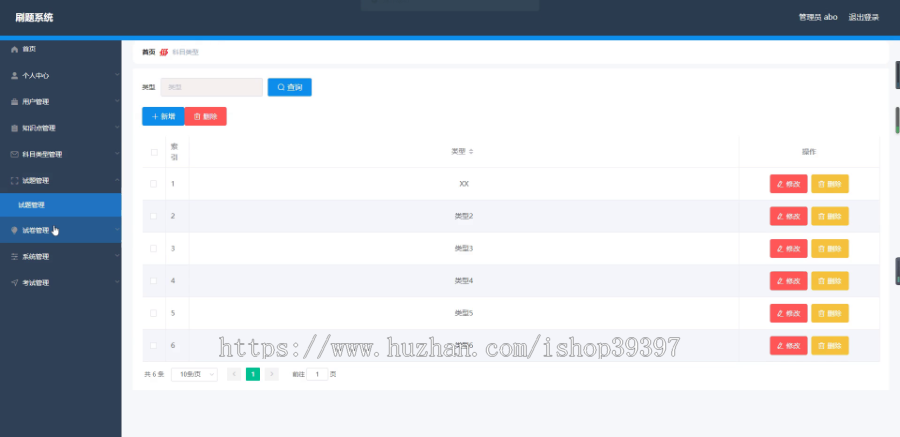Go to the next page arrow
This screenshot has width=900, height=437.
click(272, 374)
